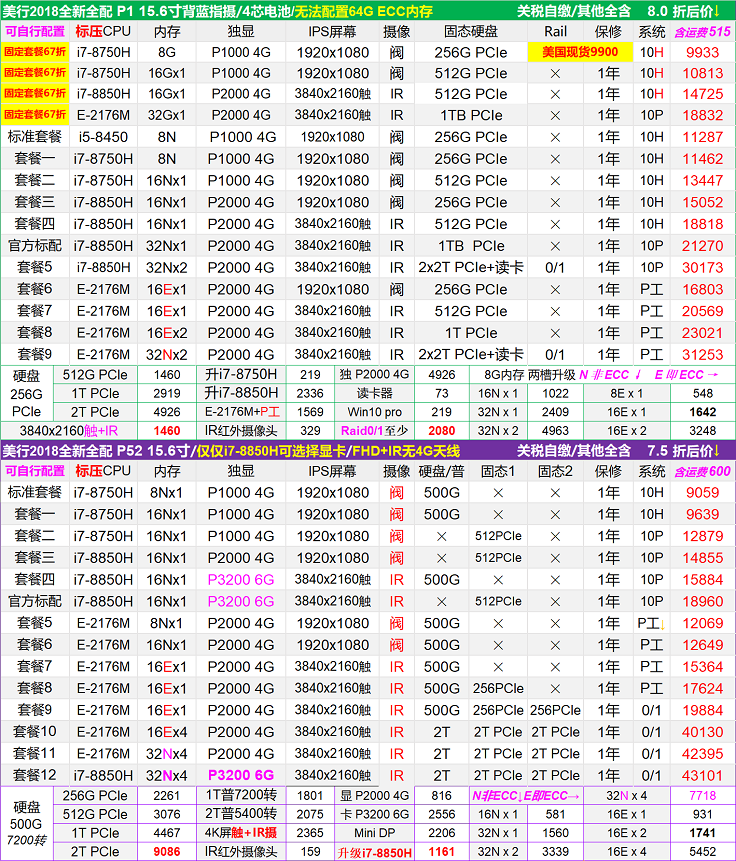The width and height of the screenshot is (736, 861).
Task: Click the Raid0/1至少 option cell
Action: coord(373,431)
